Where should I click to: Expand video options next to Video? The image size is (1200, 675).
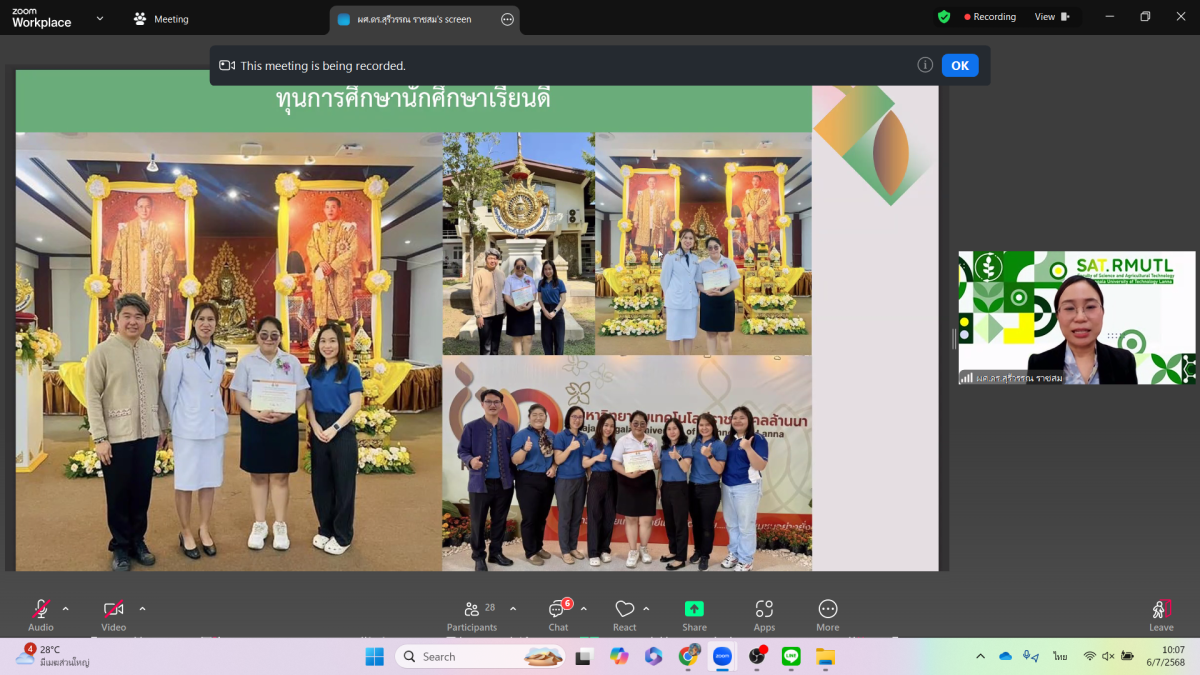pyautogui.click(x=142, y=608)
